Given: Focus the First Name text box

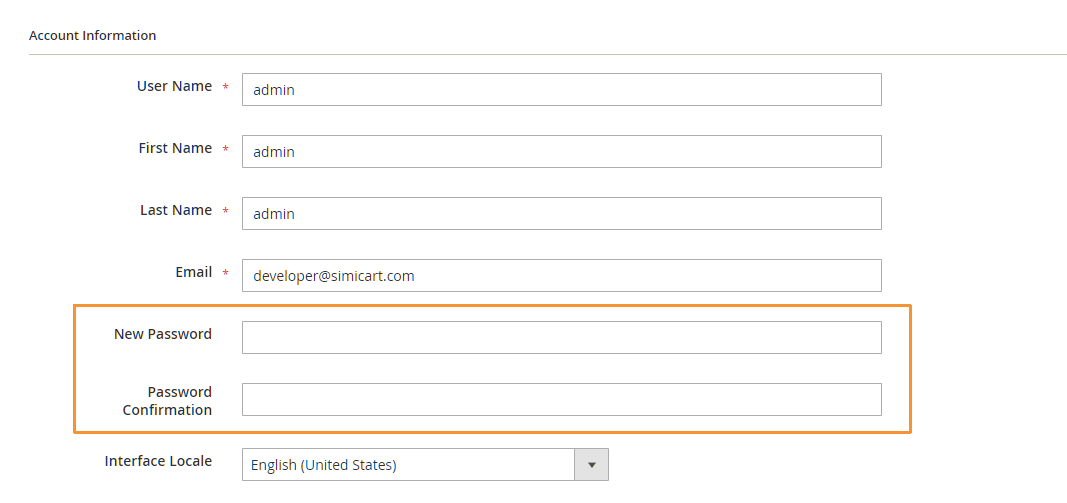Looking at the screenshot, I should click(x=561, y=151).
